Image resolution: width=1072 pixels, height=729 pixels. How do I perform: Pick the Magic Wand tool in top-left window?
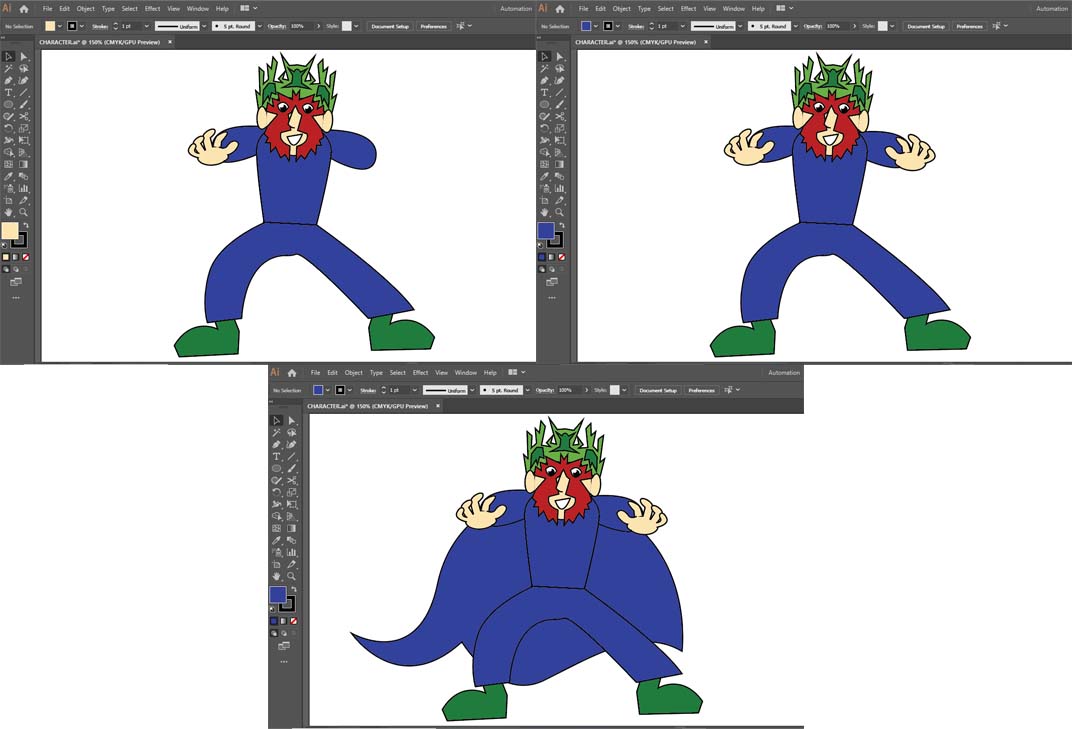point(8,68)
